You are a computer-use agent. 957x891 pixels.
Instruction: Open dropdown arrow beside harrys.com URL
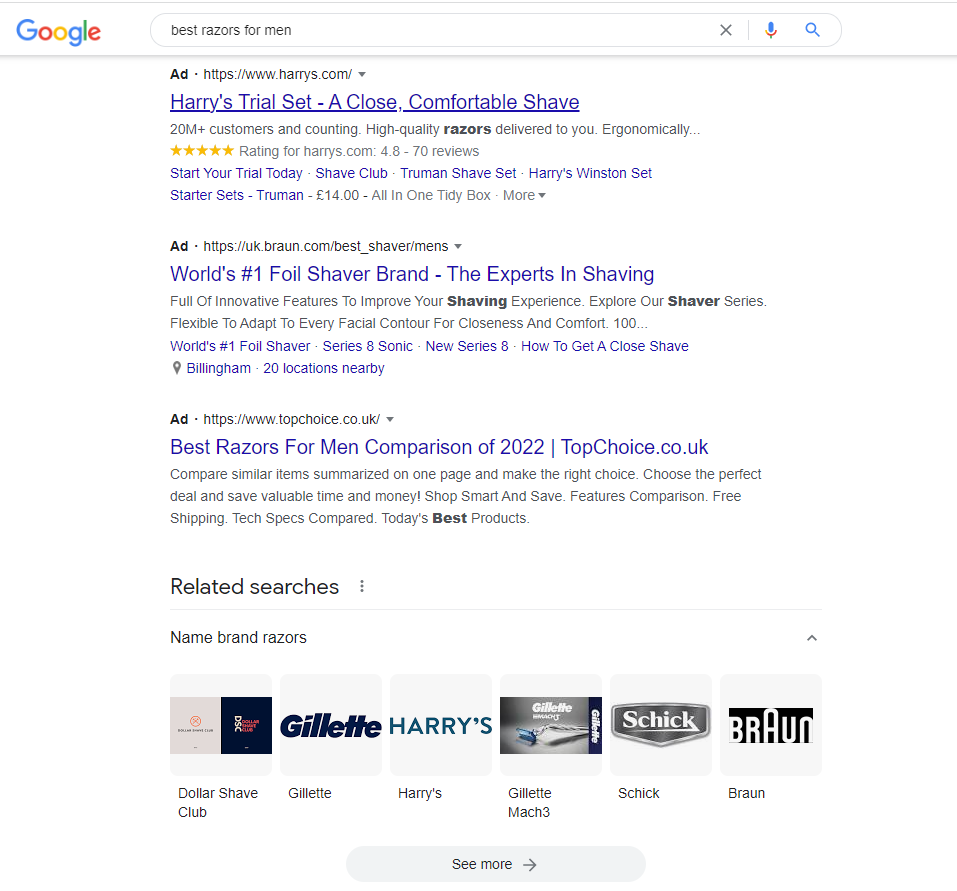[x=362, y=74]
